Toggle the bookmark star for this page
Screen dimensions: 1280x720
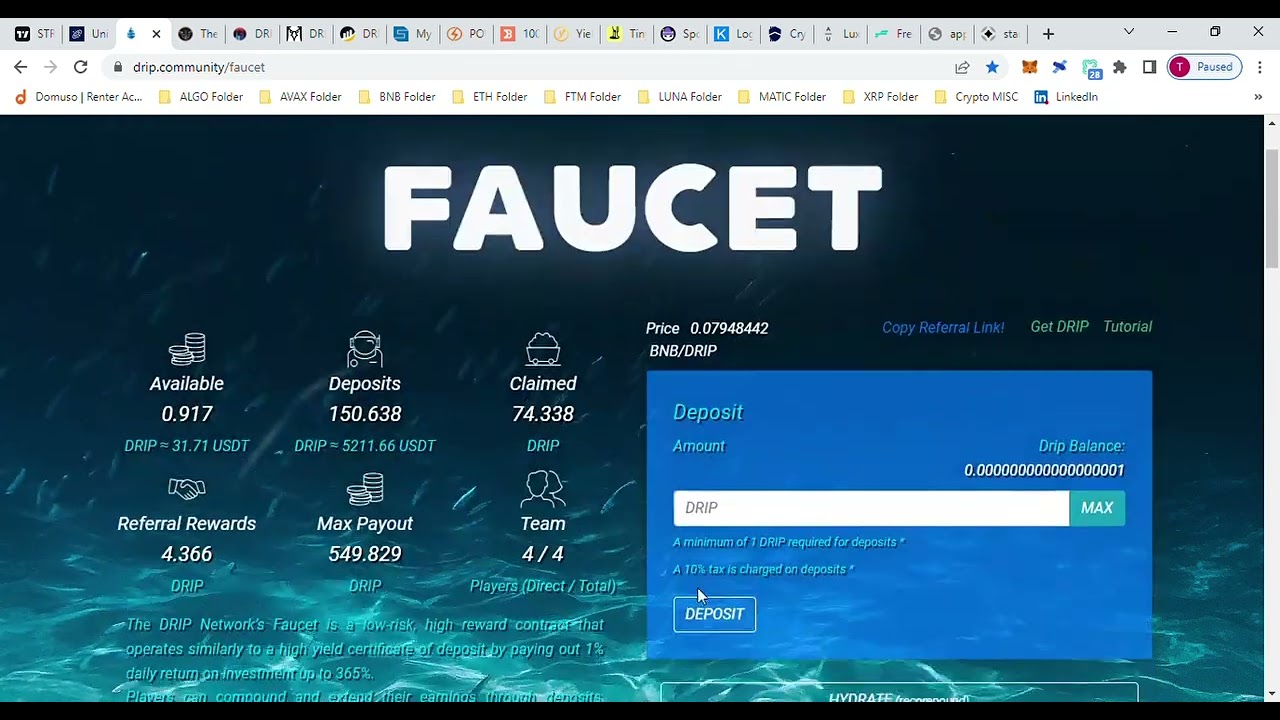tap(992, 67)
